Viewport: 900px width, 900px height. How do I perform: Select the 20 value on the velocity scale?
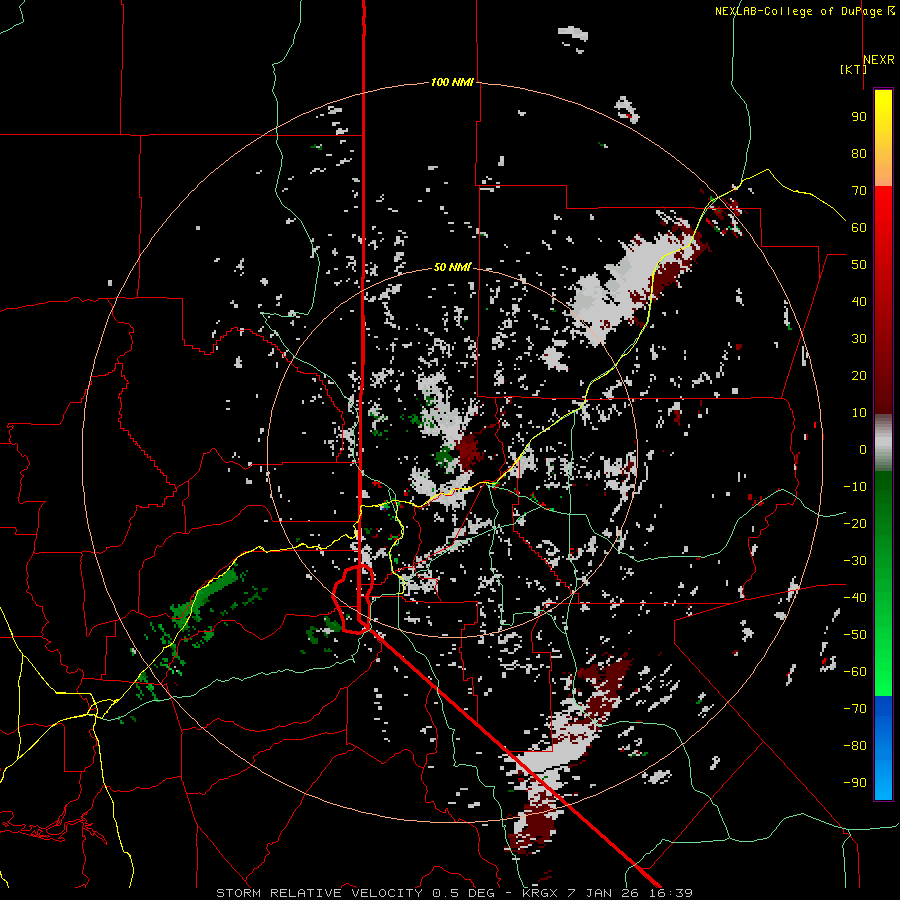859,376
